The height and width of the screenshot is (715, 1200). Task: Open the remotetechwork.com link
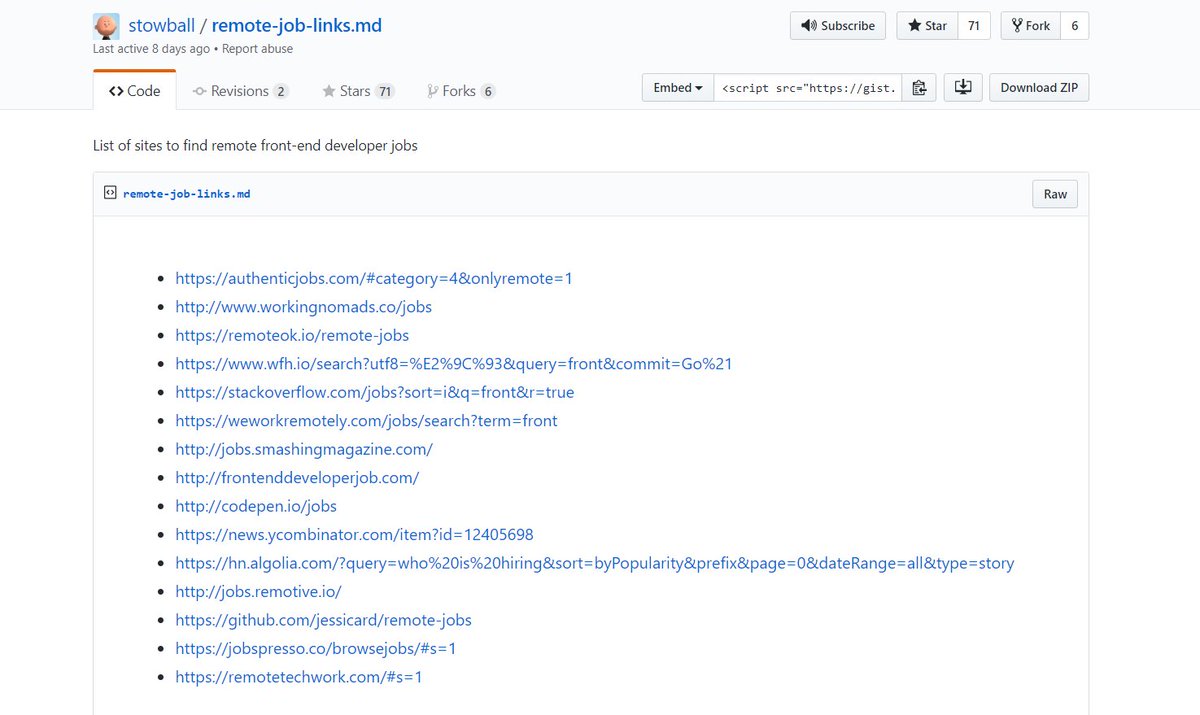tap(299, 677)
